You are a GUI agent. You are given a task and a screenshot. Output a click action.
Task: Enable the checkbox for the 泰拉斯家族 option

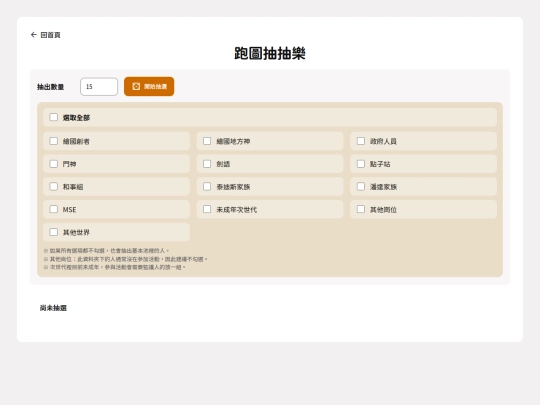207,186
